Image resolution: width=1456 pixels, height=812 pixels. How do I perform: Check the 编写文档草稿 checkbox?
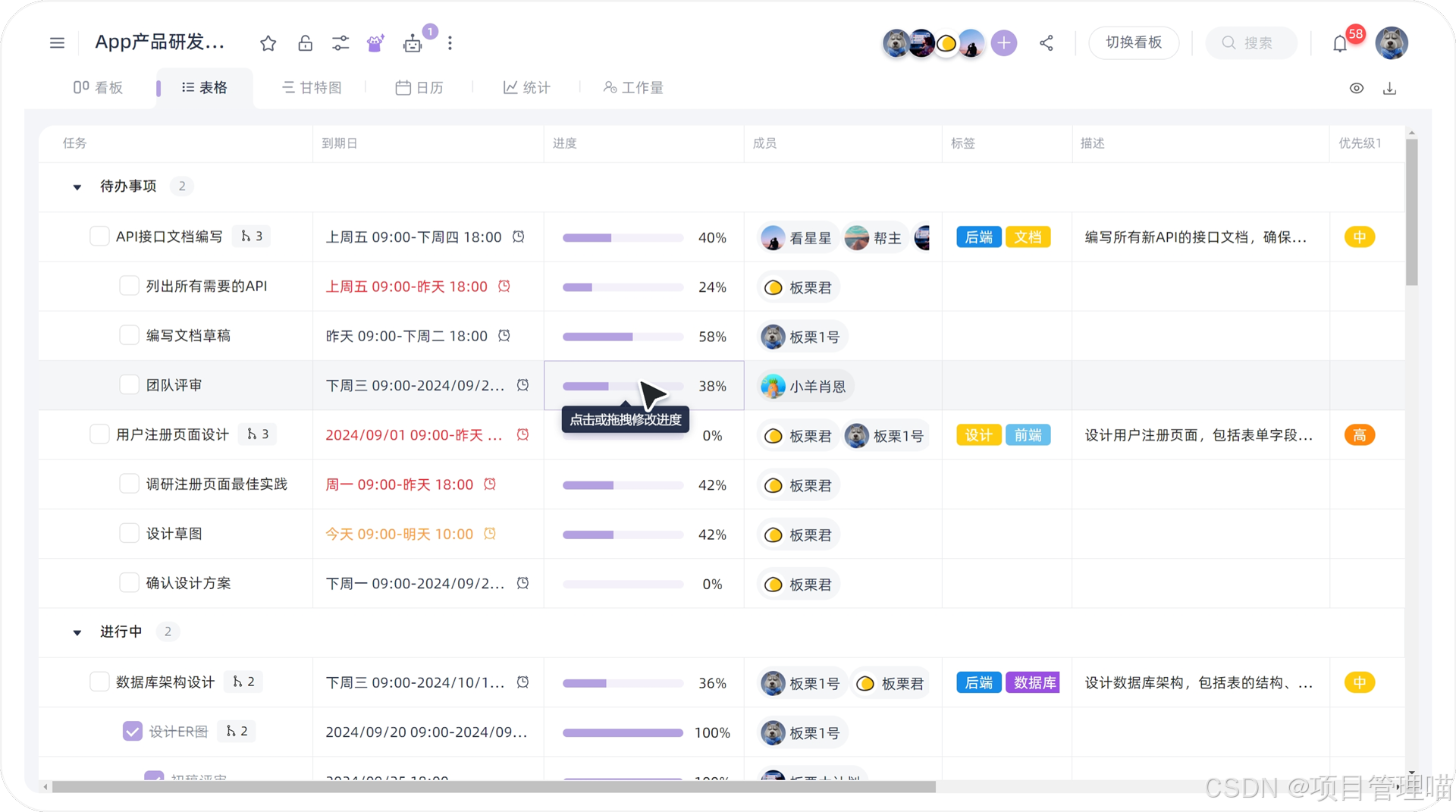[x=129, y=335]
